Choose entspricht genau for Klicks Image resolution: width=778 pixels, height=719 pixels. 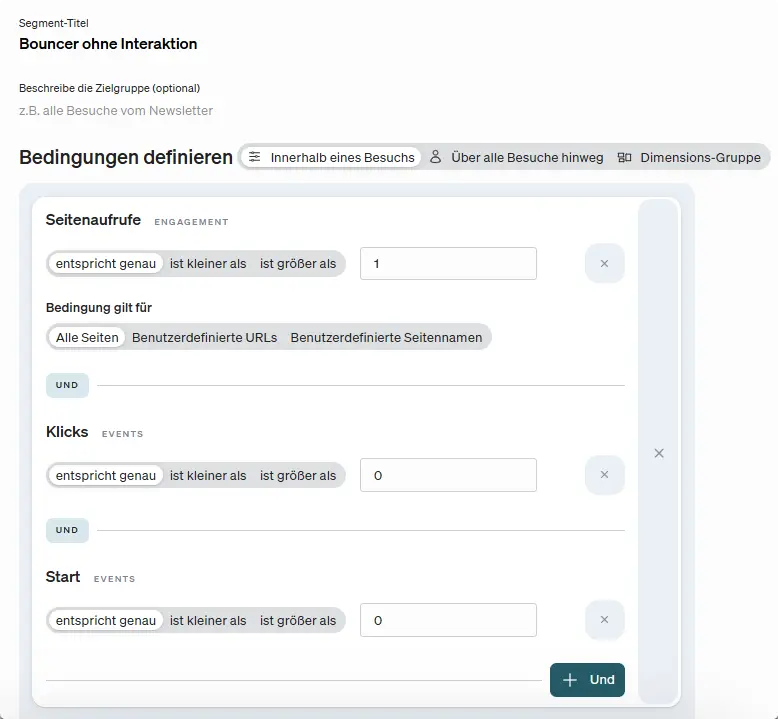coord(106,475)
